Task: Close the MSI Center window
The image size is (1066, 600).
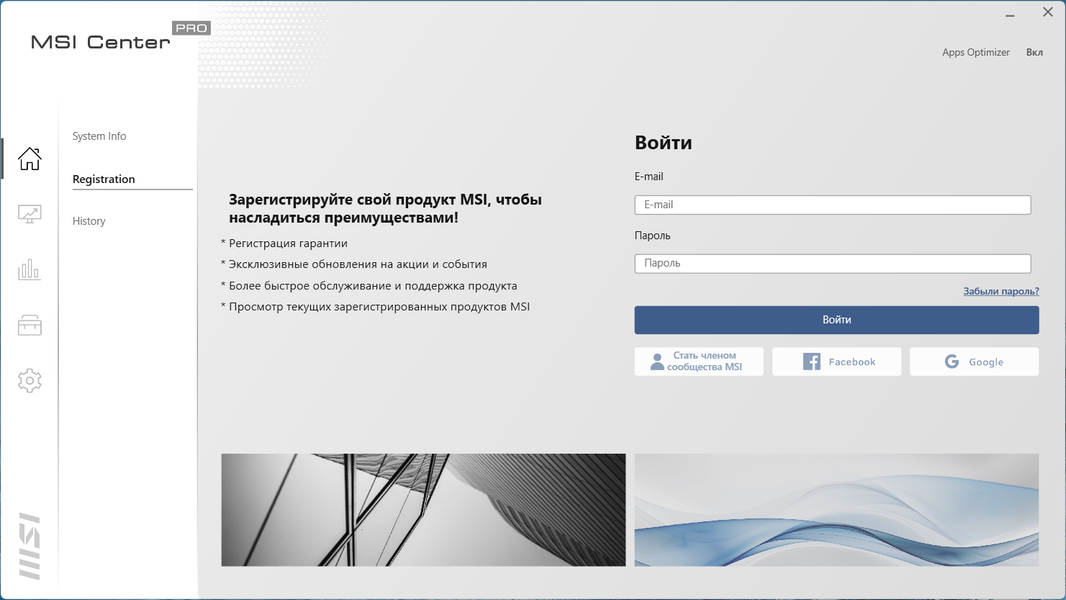Action: click(x=1048, y=12)
